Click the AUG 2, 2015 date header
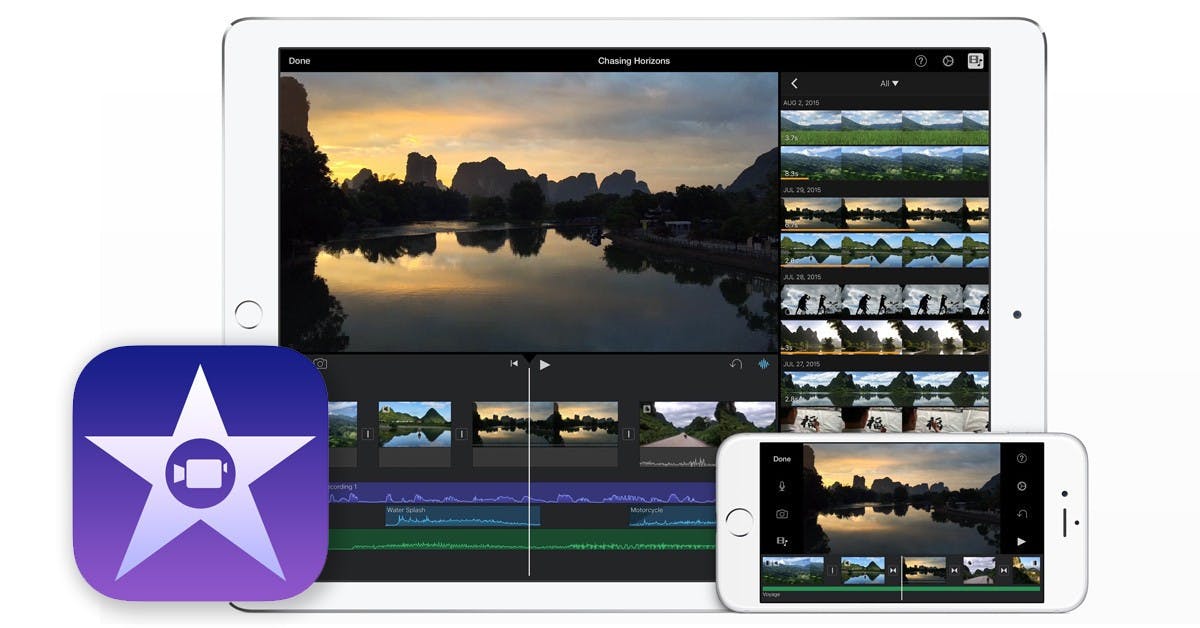 pos(802,103)
